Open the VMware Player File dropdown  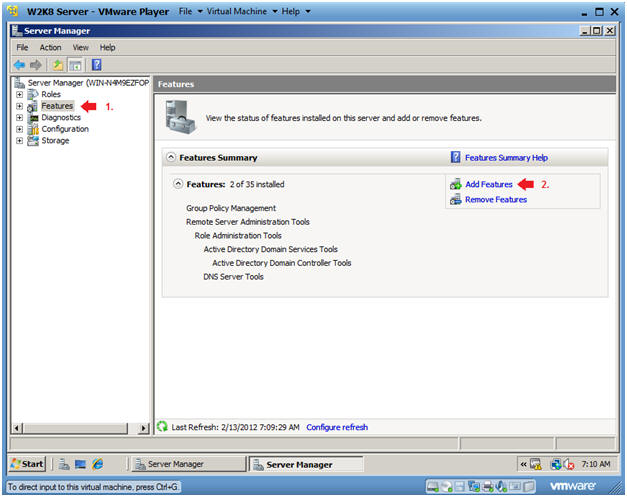click(x=190, y=12)
